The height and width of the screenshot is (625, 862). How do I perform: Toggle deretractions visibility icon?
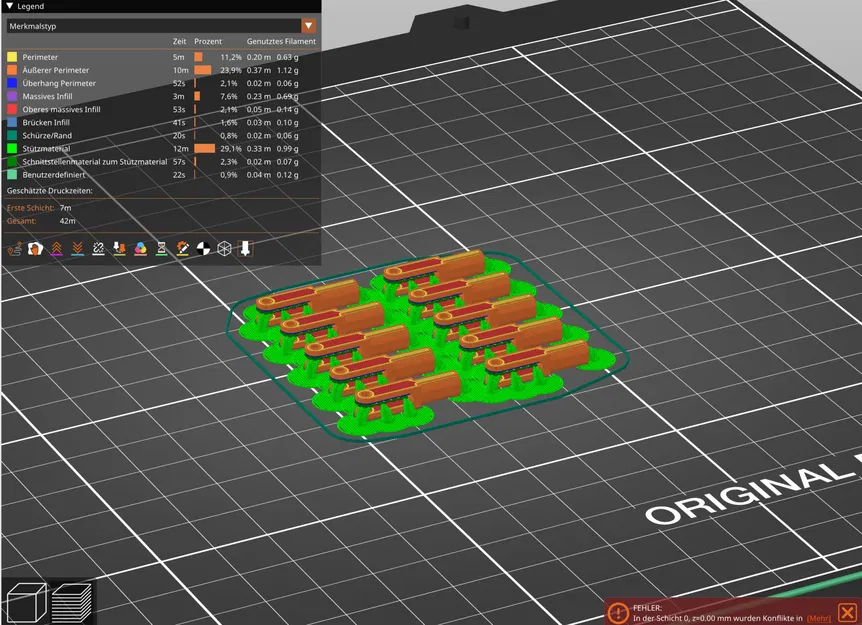click(78, 249)
